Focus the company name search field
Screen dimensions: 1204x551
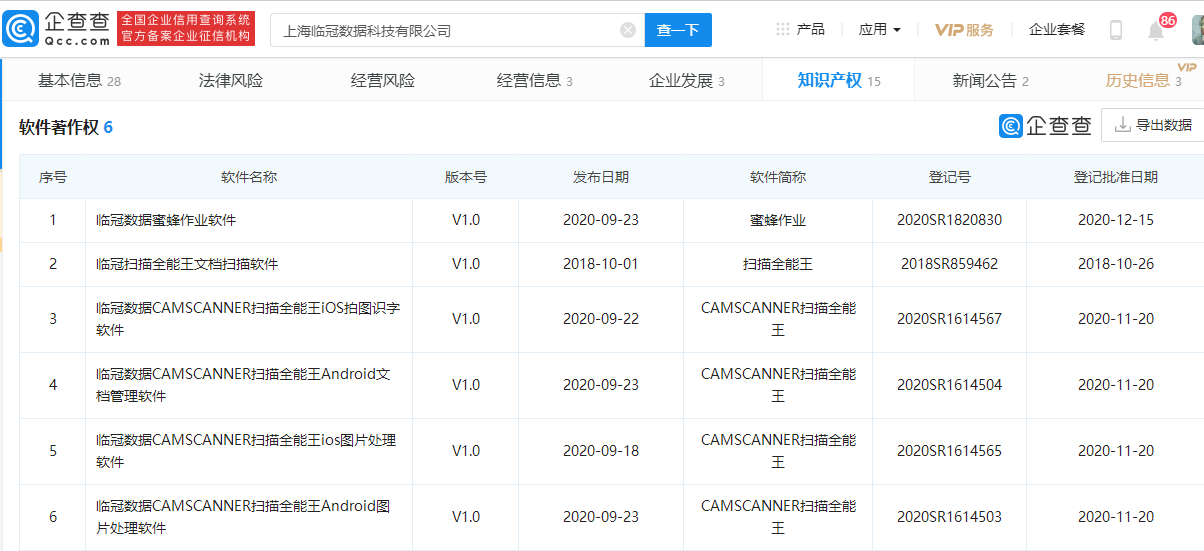click(457, 30)
